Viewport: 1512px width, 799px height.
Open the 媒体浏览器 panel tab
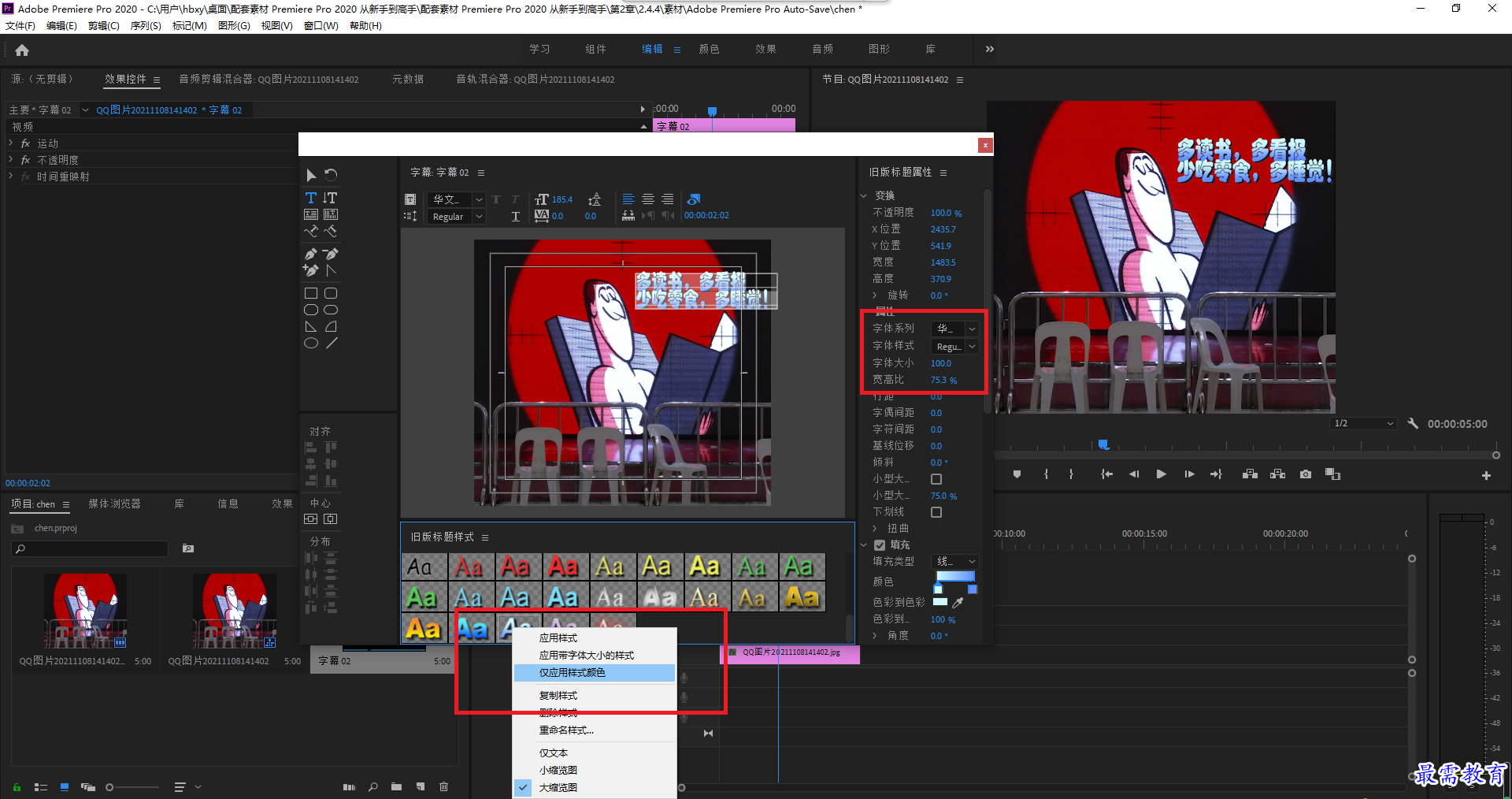114,504
